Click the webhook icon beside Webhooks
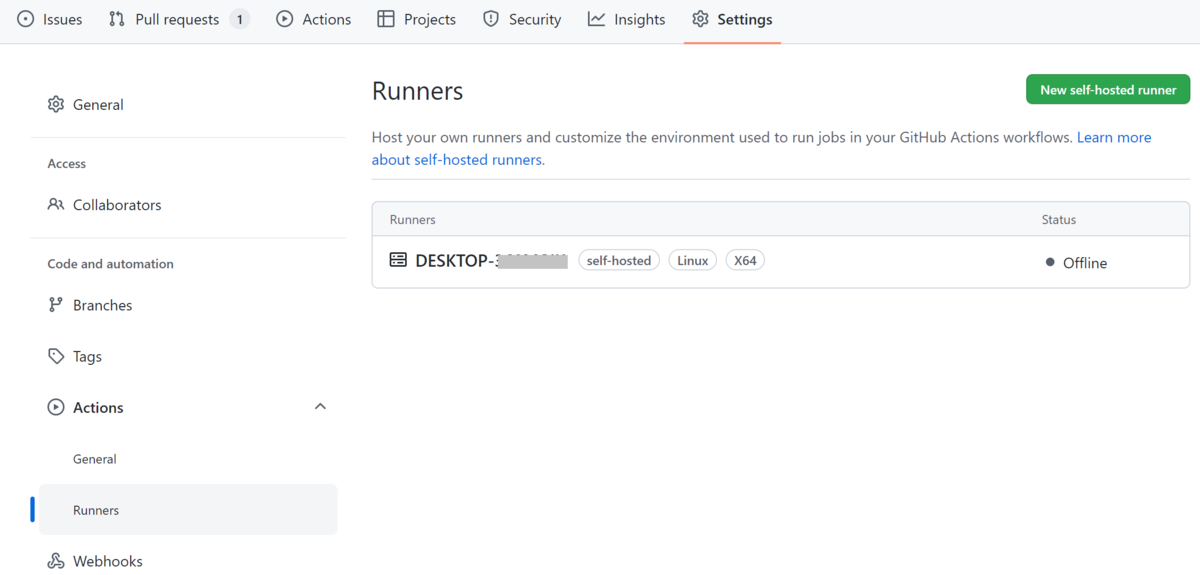Image resolution: width=1200 pixels, height=575 pixels. click(x=56, y=561)
